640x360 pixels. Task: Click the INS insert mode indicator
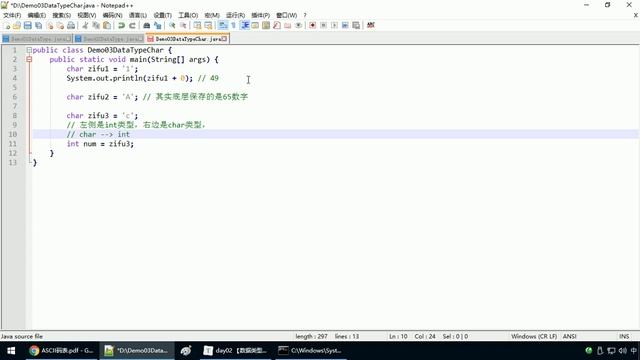624,336
